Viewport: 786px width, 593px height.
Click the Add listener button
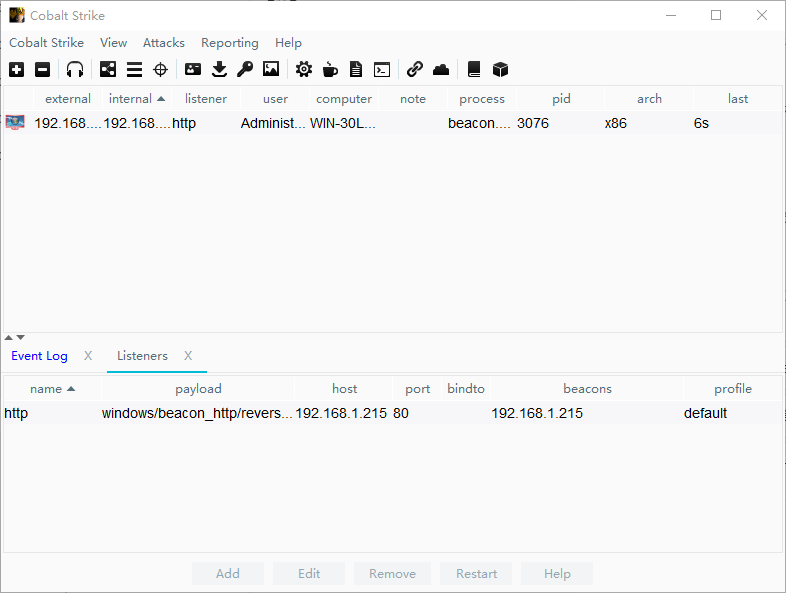[228, 573]
